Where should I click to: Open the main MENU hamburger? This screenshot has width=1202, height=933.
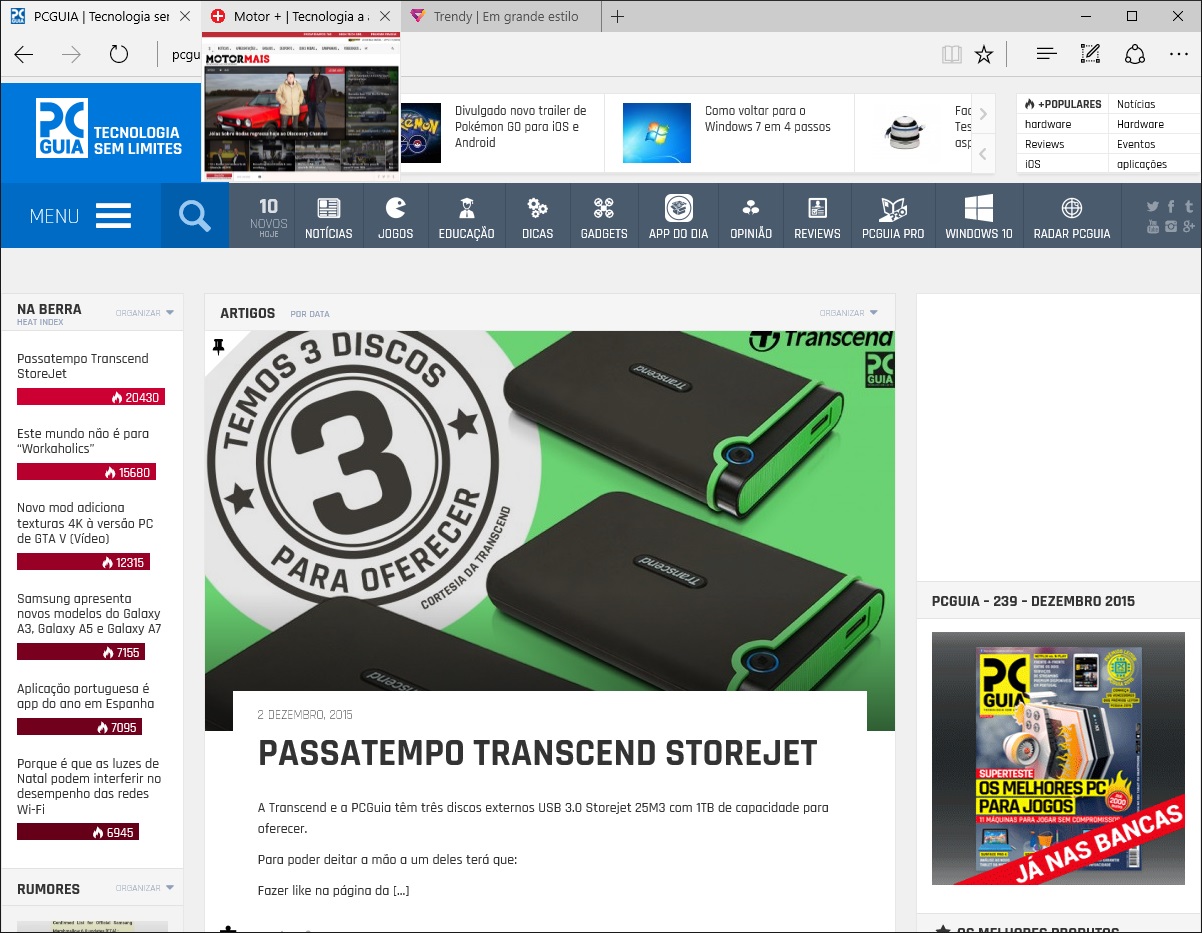click(x=80, y=215)
